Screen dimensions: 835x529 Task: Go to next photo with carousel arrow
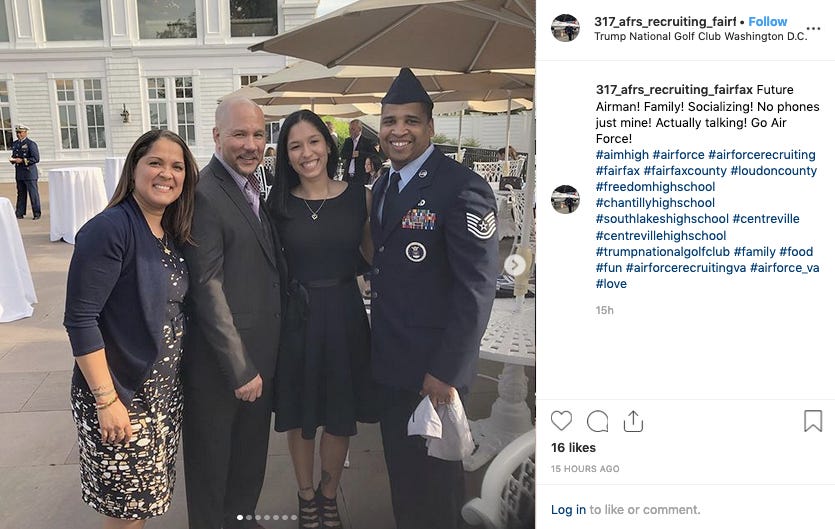point(514,265)
